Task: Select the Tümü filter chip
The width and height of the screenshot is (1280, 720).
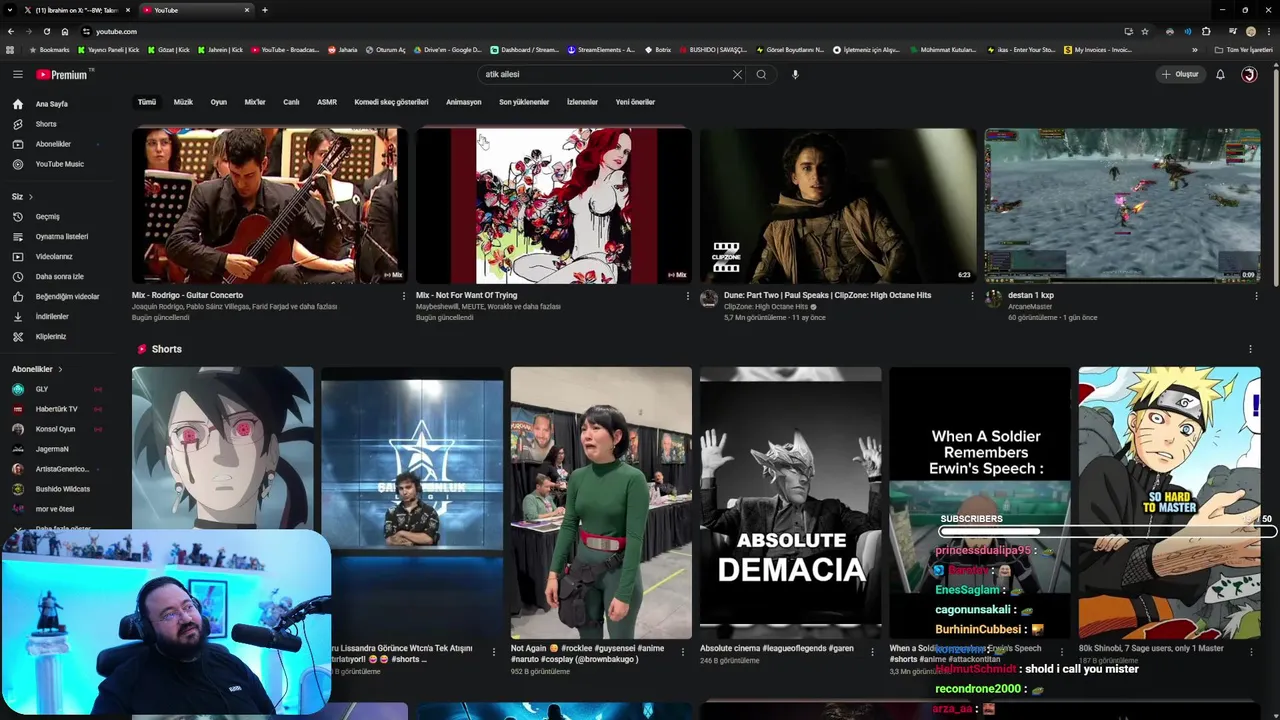Action: point(147,102)
